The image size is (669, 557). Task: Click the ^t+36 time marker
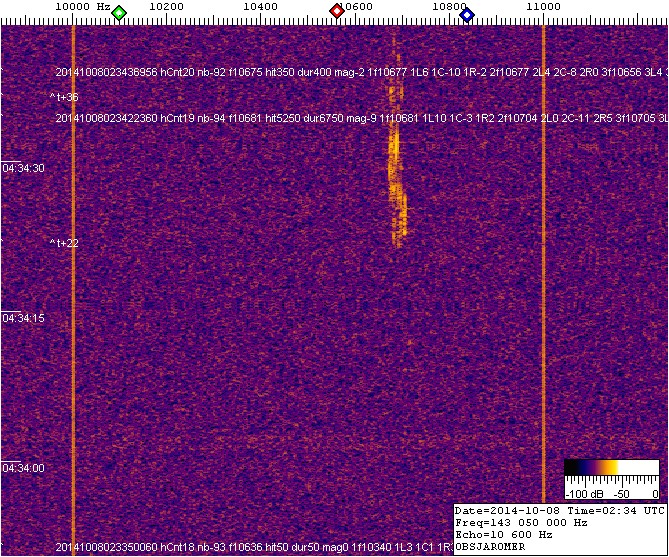coord(64,97)
